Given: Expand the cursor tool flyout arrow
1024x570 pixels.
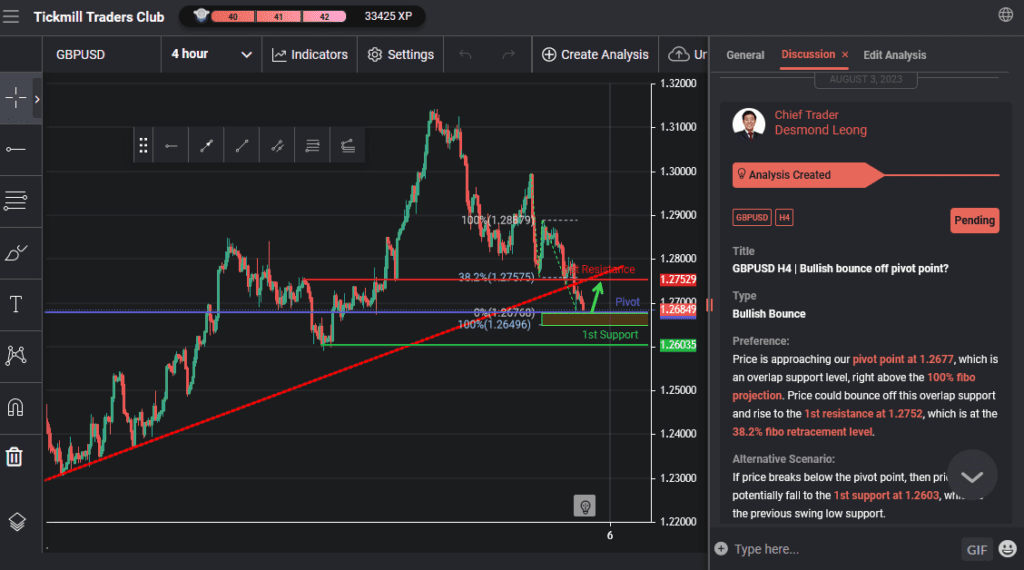Looking at the screenshot, I should point(37,99).
